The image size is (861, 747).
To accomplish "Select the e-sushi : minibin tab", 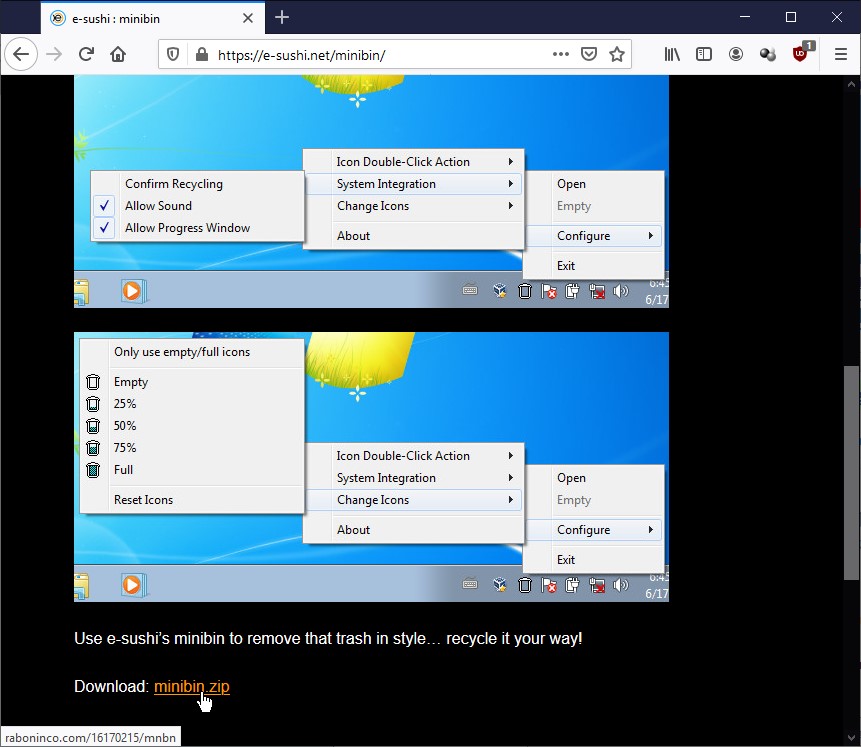I will [x=153, y=18].
